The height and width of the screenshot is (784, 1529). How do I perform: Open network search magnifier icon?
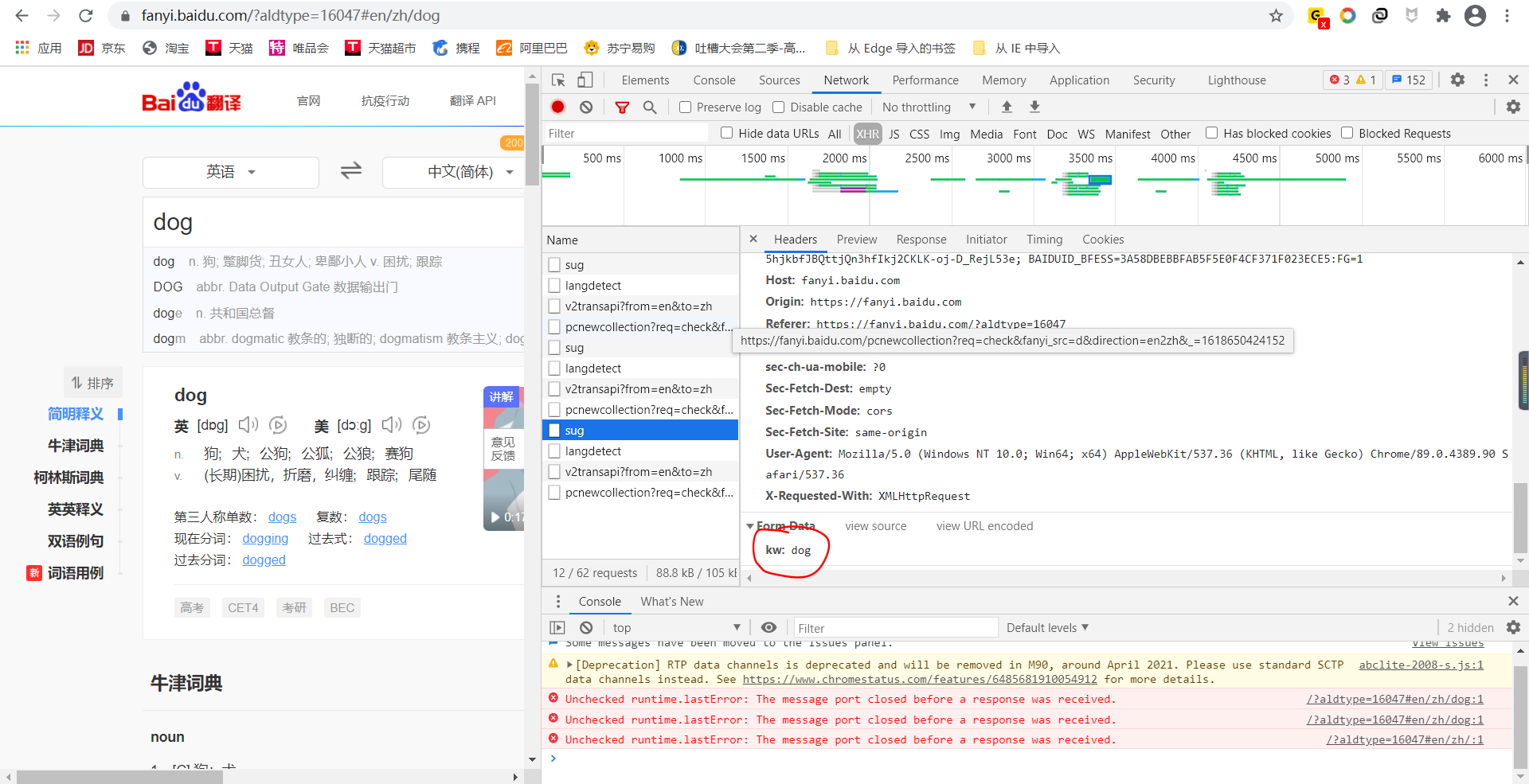point(650,107)
